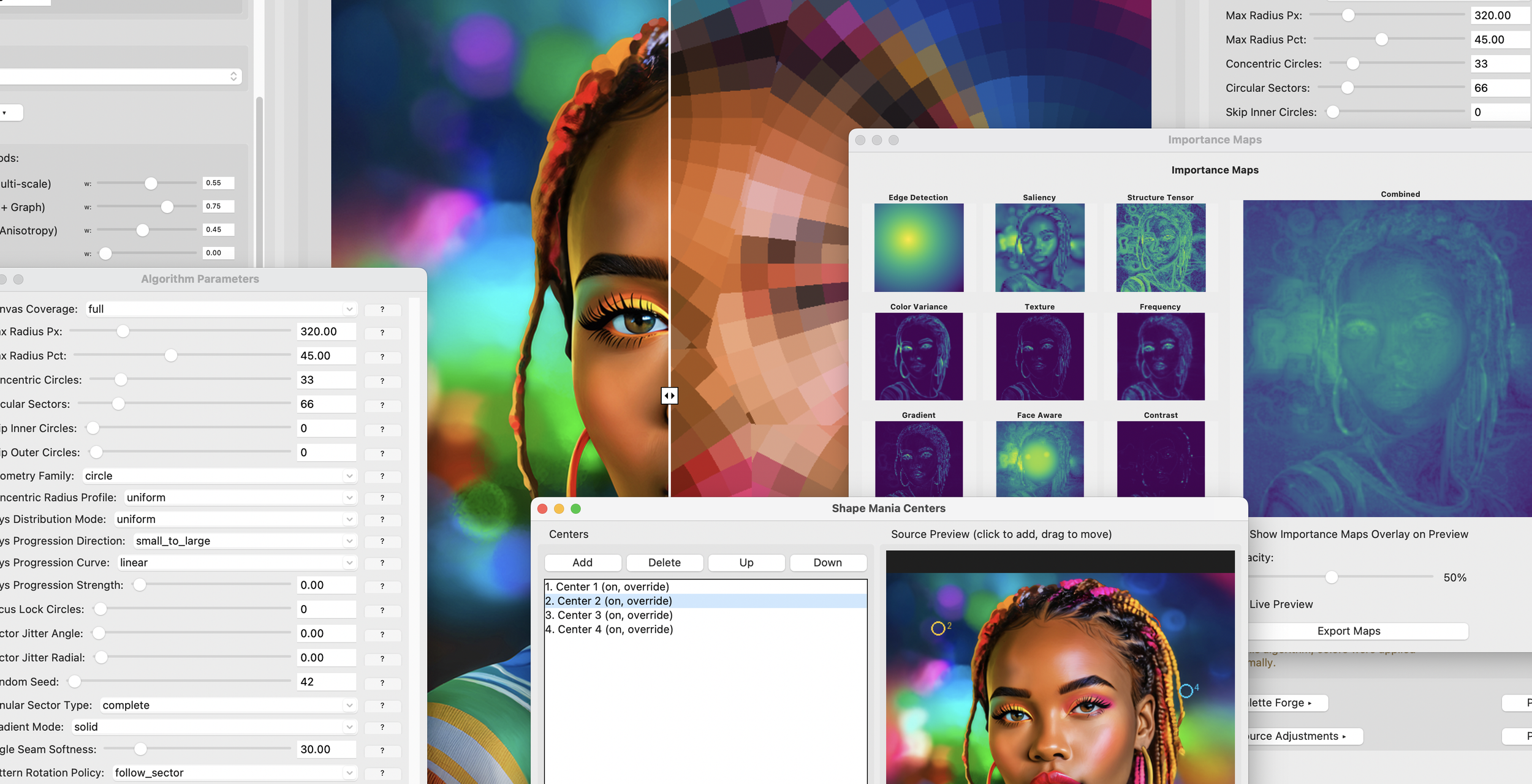Click the before/after split comparison handle
Image resolution: width=1532 pixels, height=784 pixels.
670,396
